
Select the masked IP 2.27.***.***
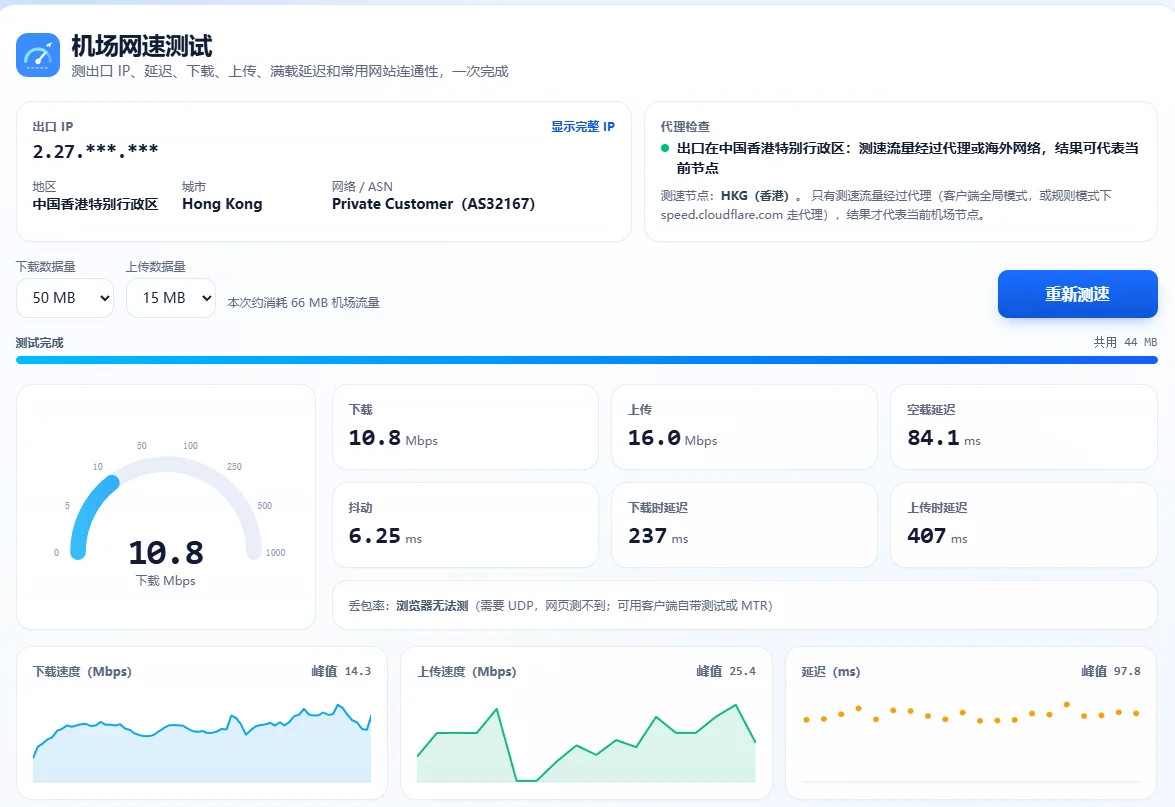click(95, 151)
